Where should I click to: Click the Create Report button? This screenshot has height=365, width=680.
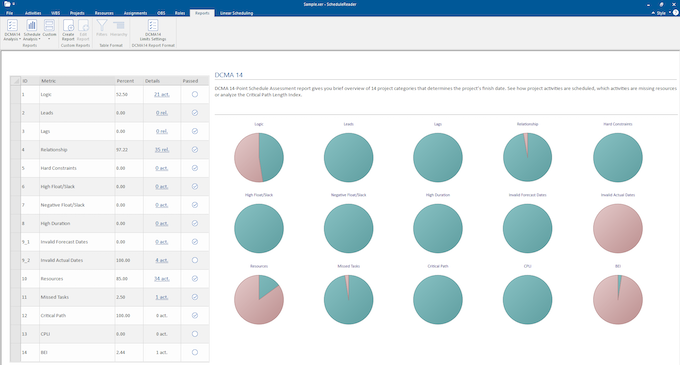[x=68, y=30]
